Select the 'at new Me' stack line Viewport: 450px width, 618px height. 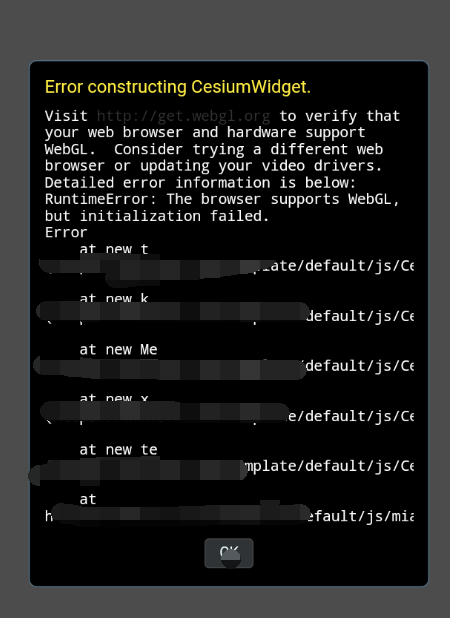point(118,349)
